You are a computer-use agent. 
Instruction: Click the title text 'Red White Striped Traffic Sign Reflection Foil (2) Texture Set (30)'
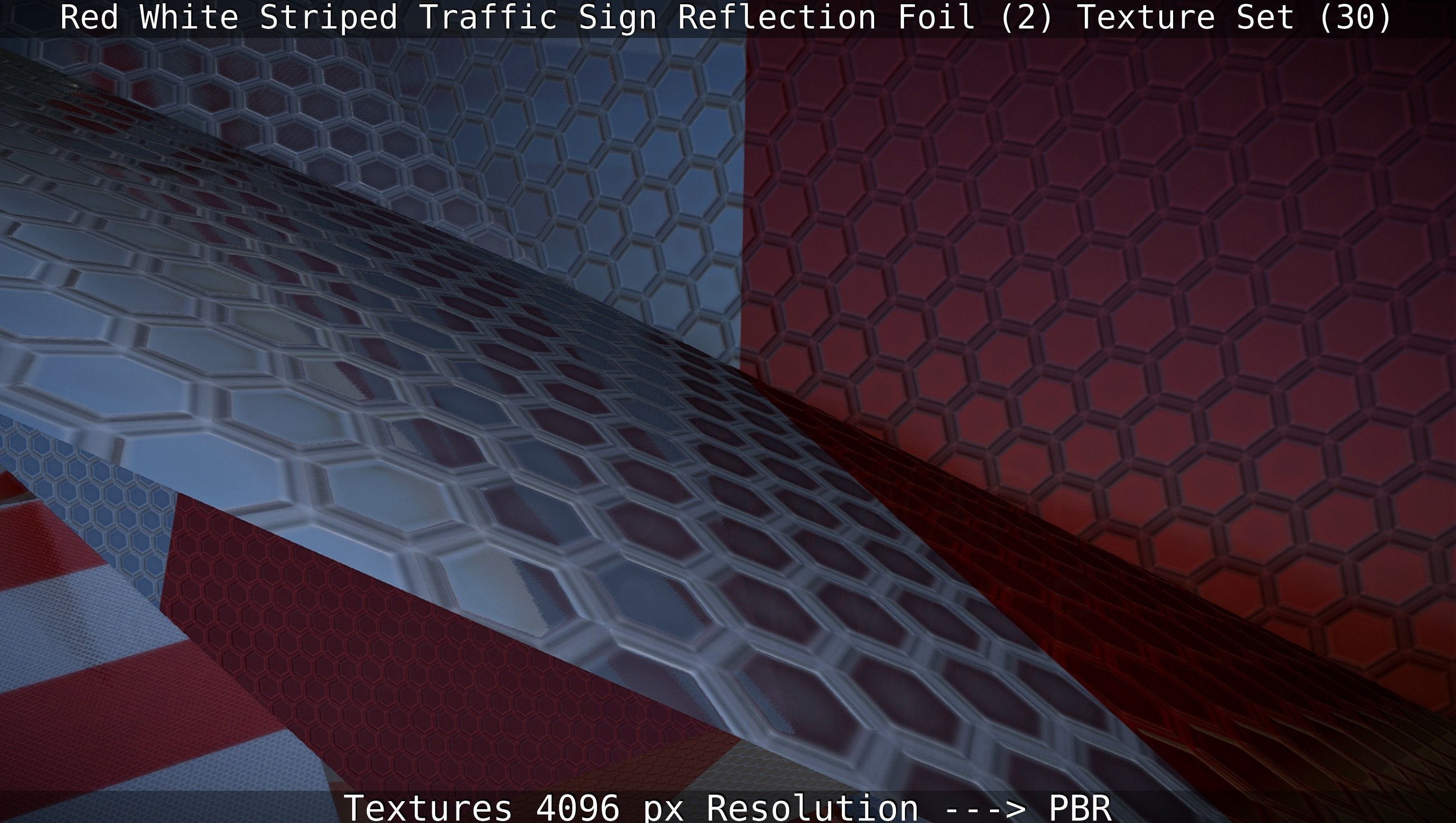click(726, 18)
